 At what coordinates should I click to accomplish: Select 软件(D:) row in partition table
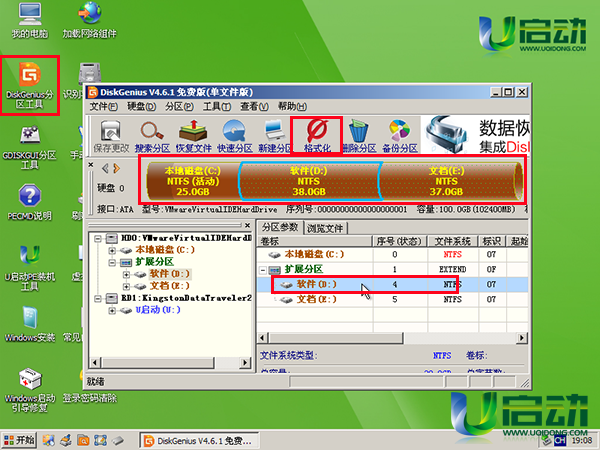(393, 285)
